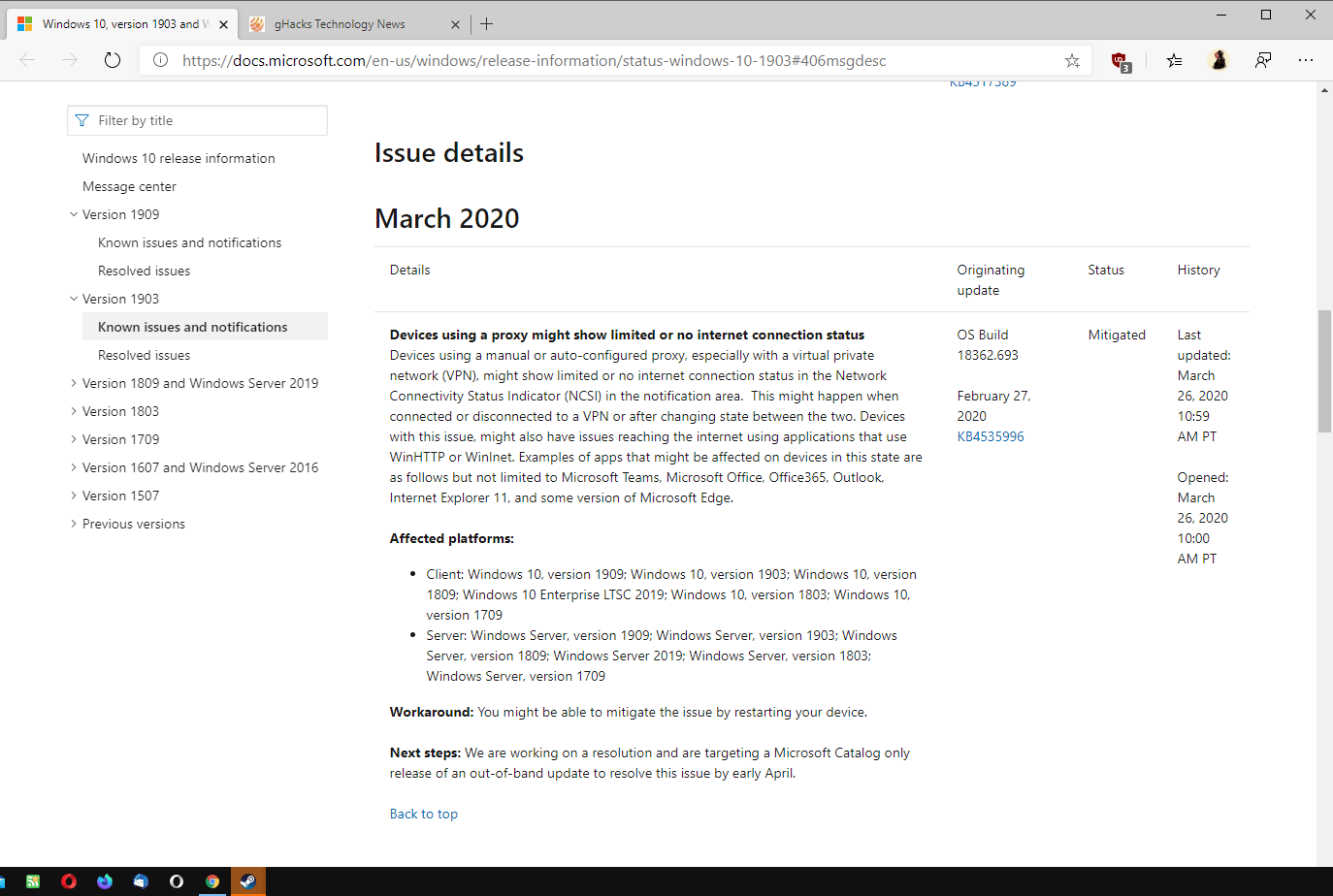
Task: Click the page vertical scrollbar thumb
Action: (1324, 370)
